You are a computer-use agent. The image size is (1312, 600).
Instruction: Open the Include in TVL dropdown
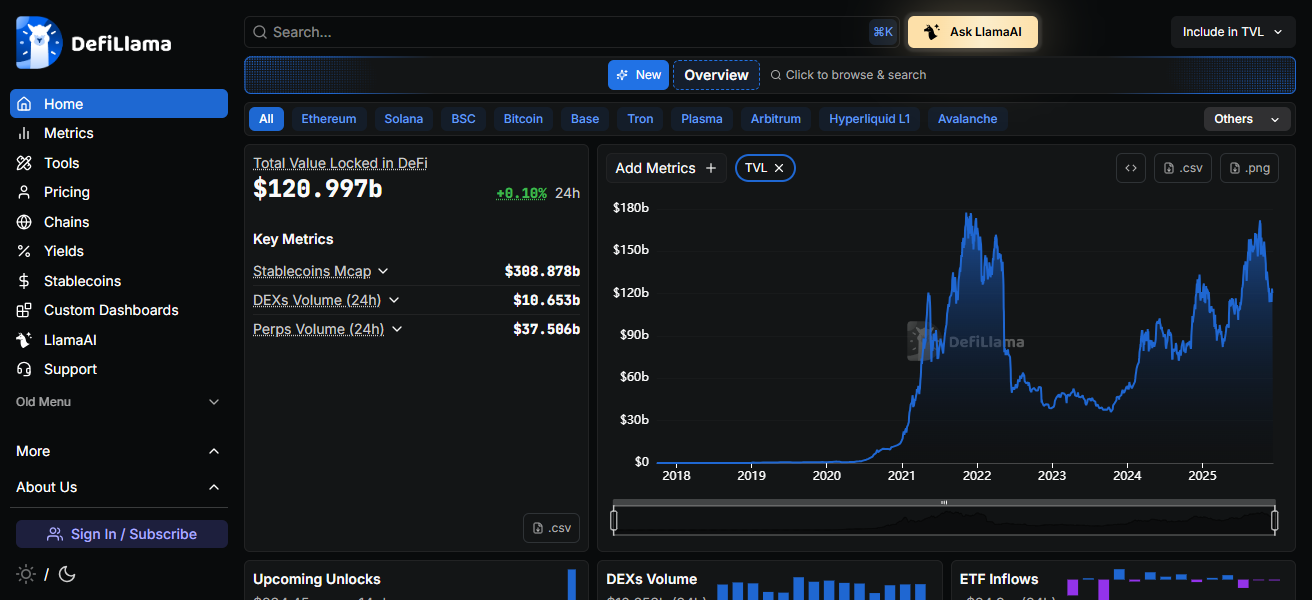point(1232,32)
